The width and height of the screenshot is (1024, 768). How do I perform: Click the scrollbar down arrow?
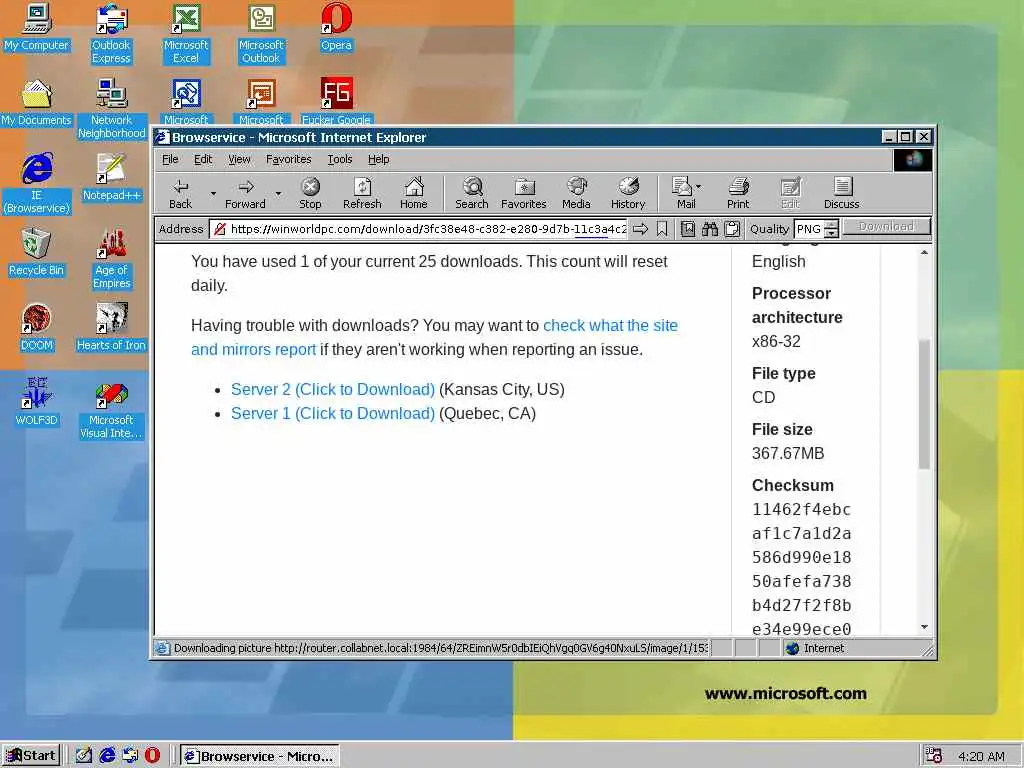(x=924, y=627)
